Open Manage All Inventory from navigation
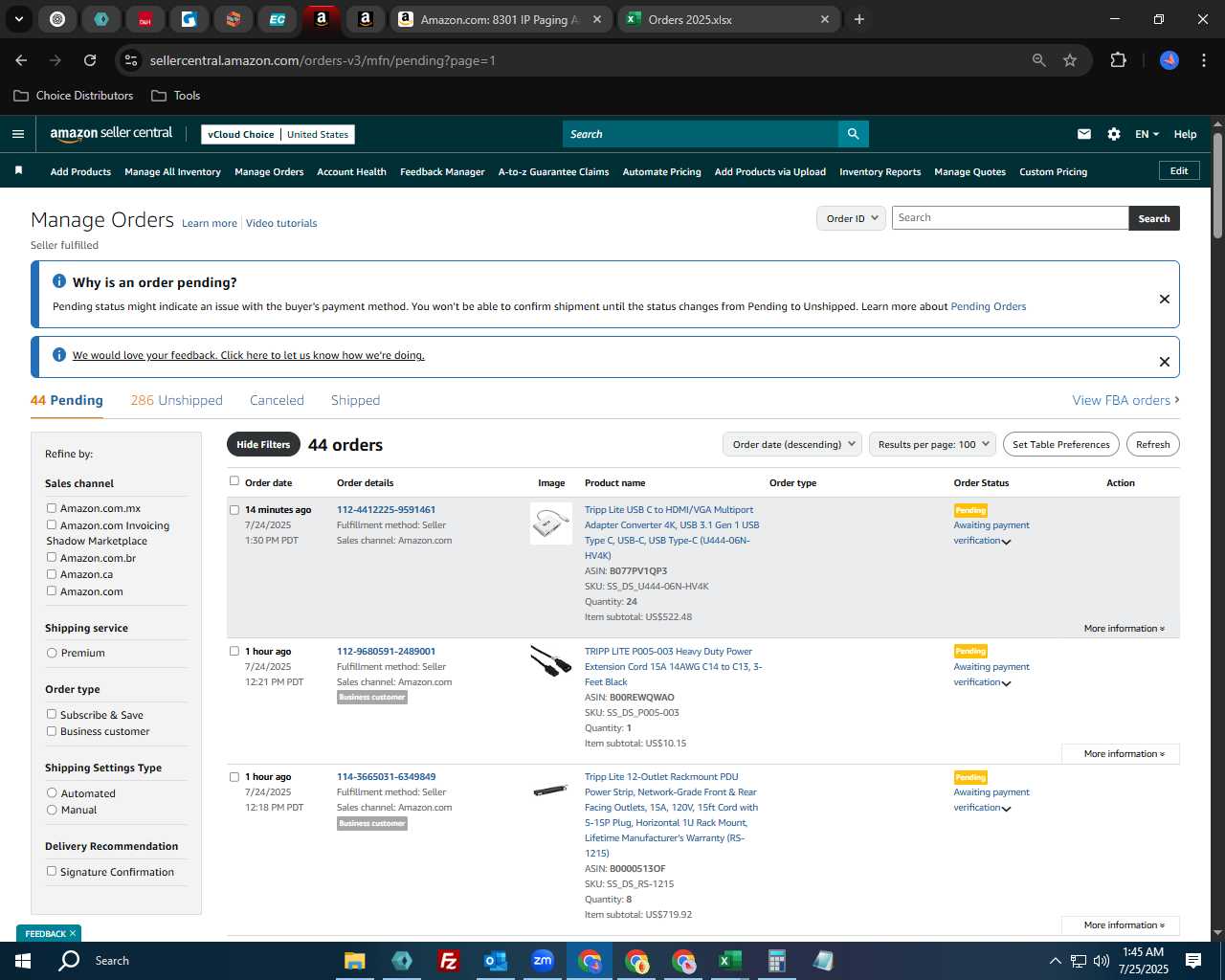 (x=172, y=171)
